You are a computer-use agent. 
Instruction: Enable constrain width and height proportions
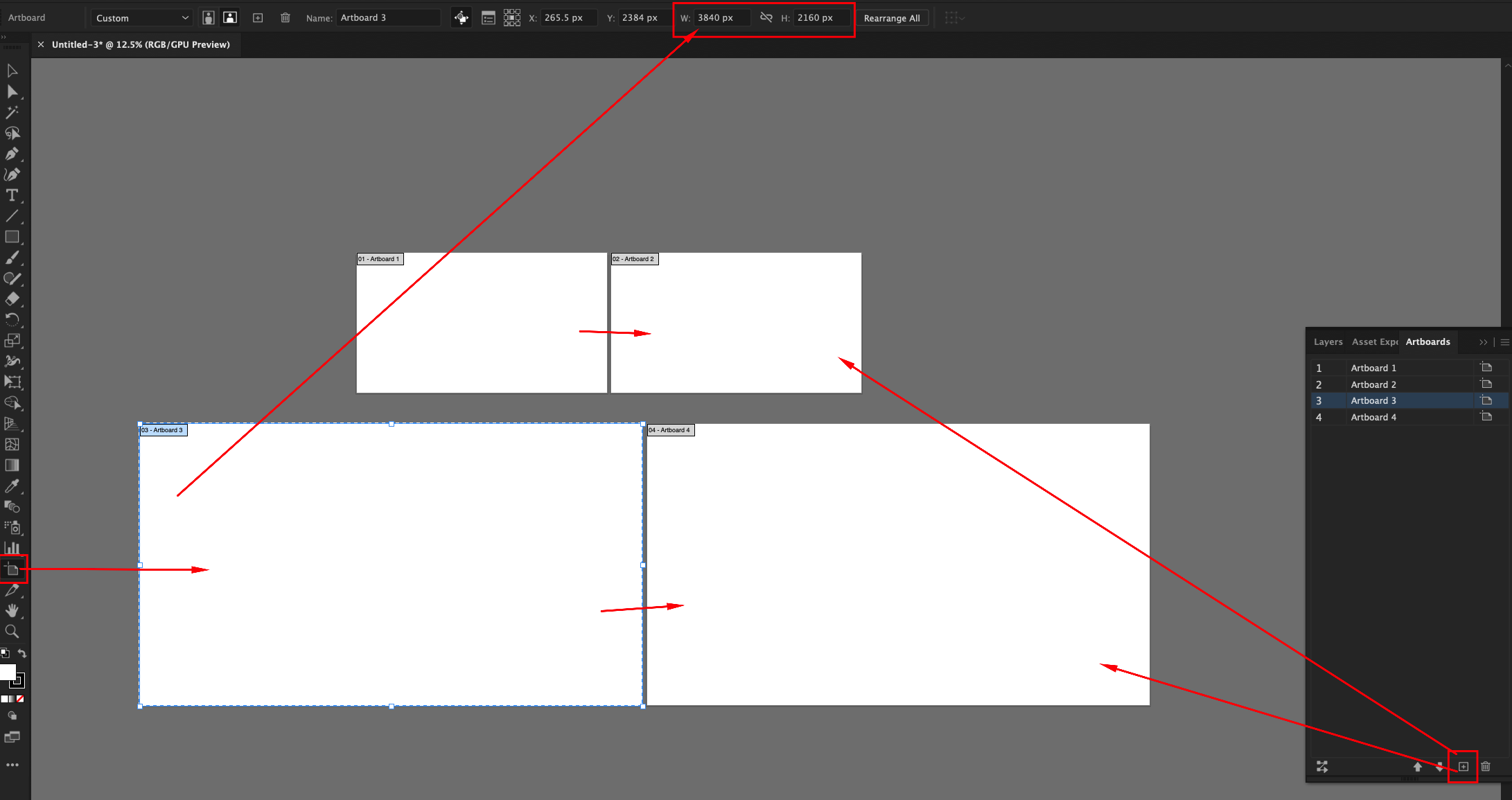click(766, 17)
